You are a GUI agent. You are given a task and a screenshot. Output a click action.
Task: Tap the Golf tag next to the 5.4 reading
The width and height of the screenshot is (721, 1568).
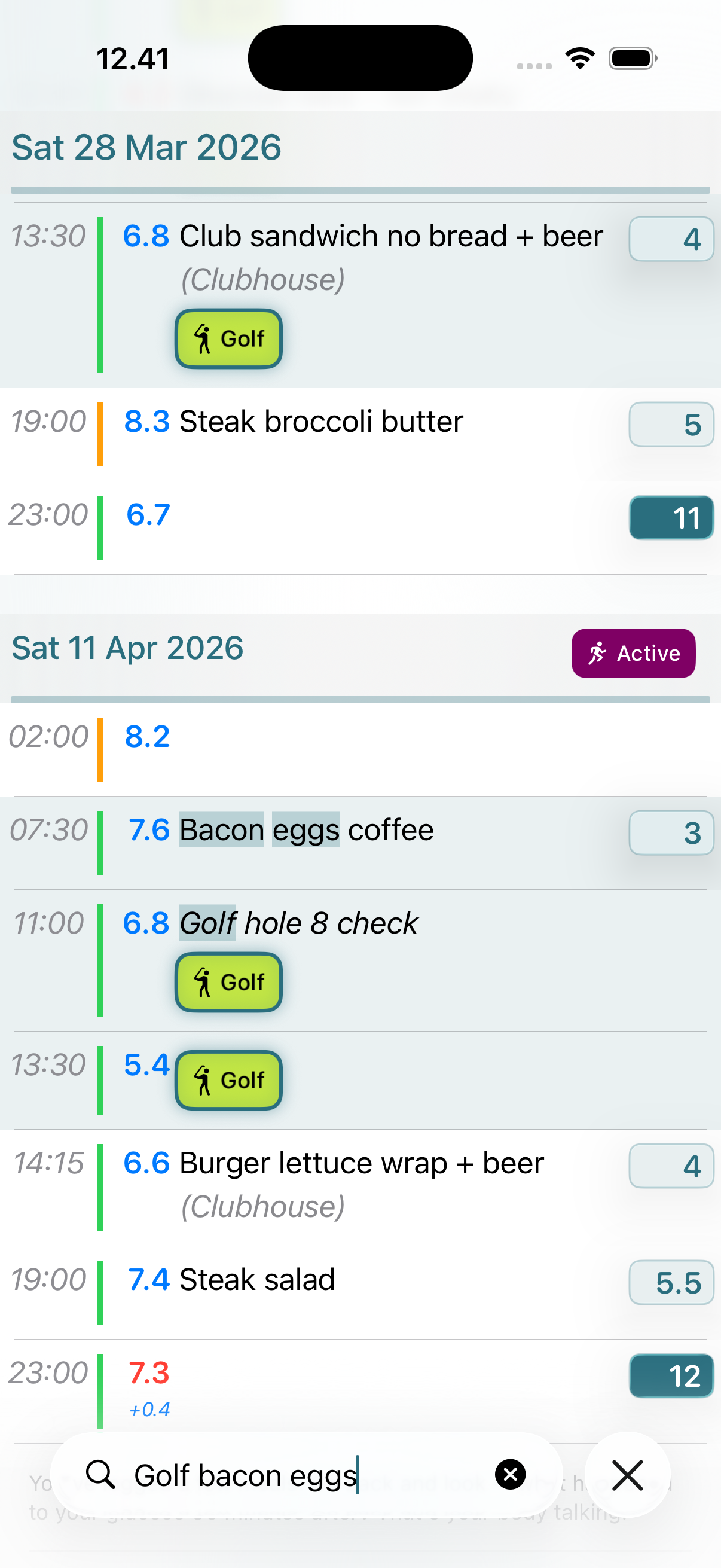228,1081
